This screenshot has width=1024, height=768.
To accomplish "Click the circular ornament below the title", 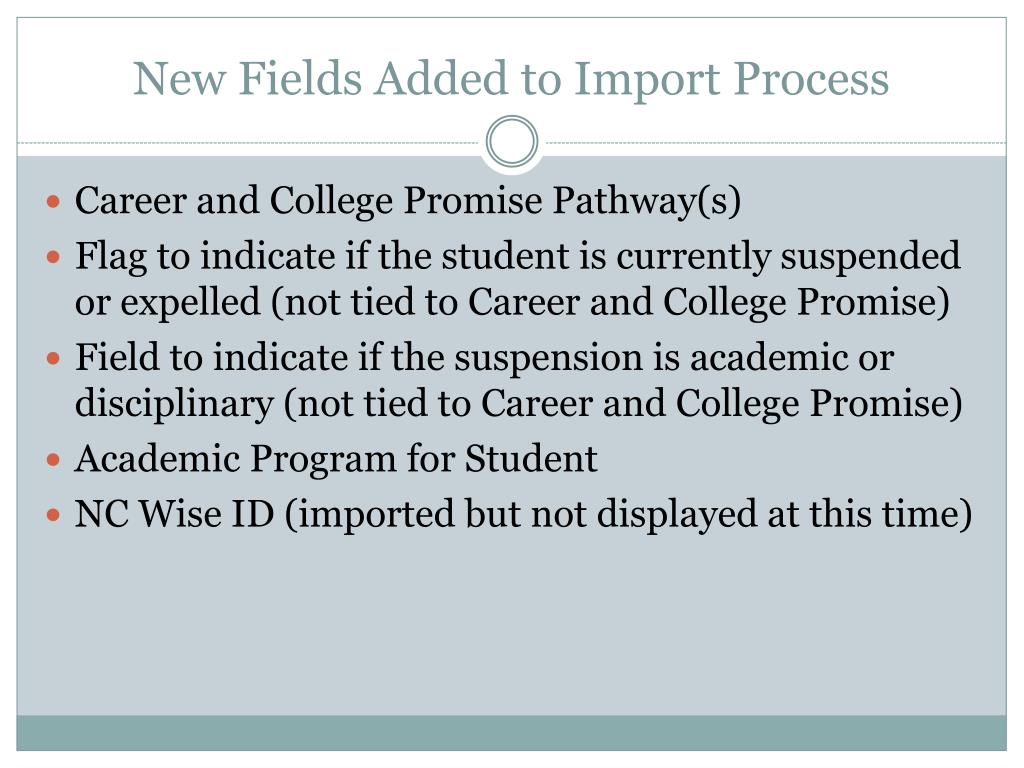I will tap(512, 141).
